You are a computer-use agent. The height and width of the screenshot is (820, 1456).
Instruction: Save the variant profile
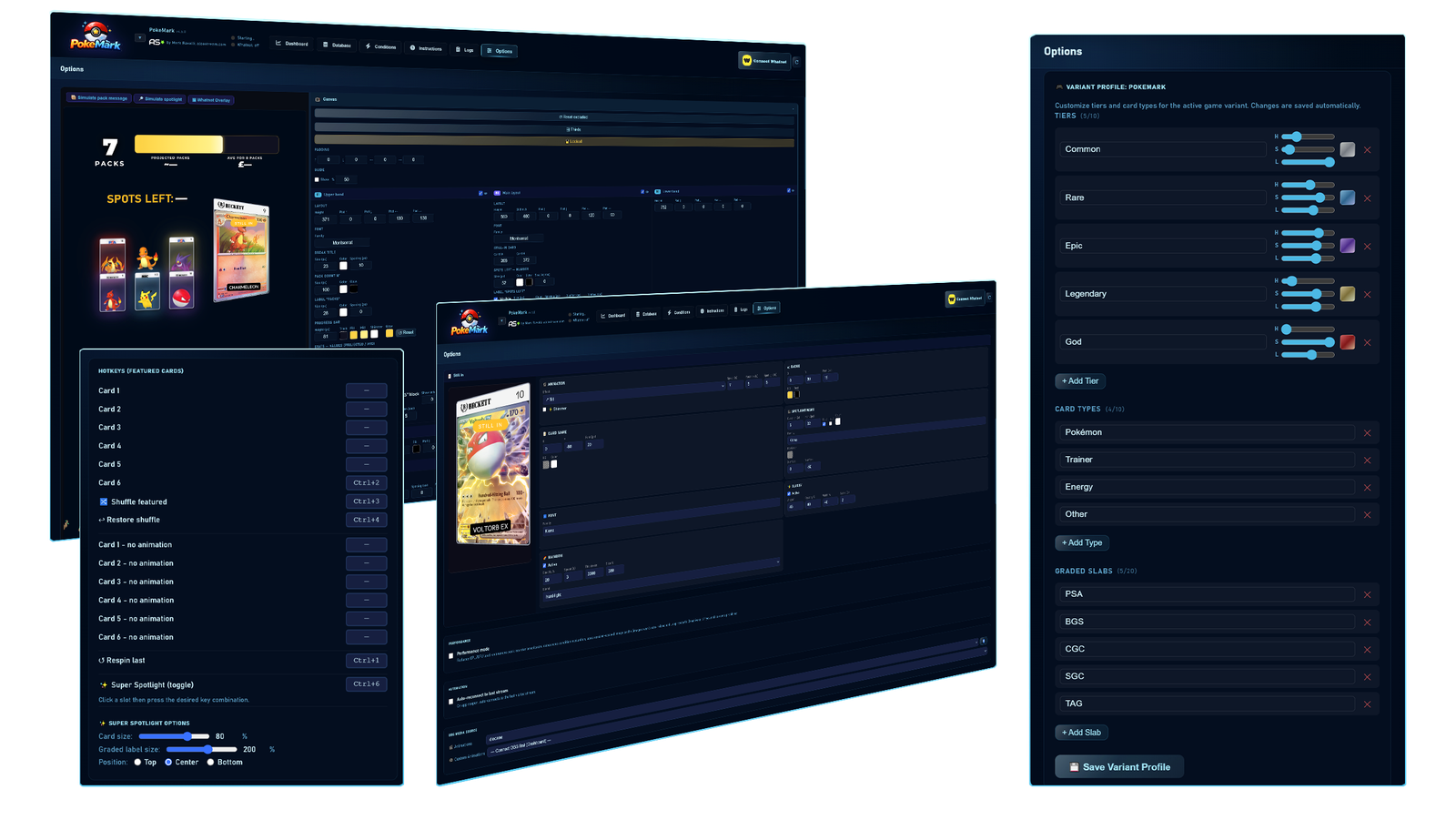coord(1119,767)
